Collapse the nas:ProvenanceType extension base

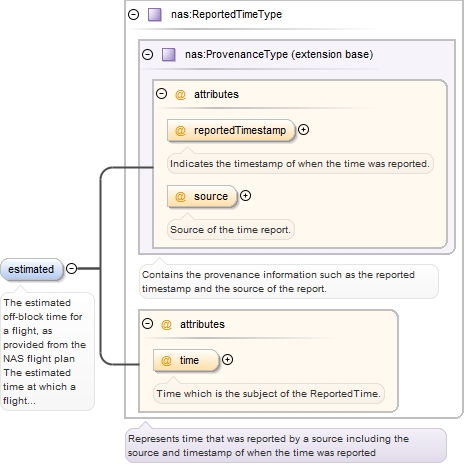coord(147,54)
